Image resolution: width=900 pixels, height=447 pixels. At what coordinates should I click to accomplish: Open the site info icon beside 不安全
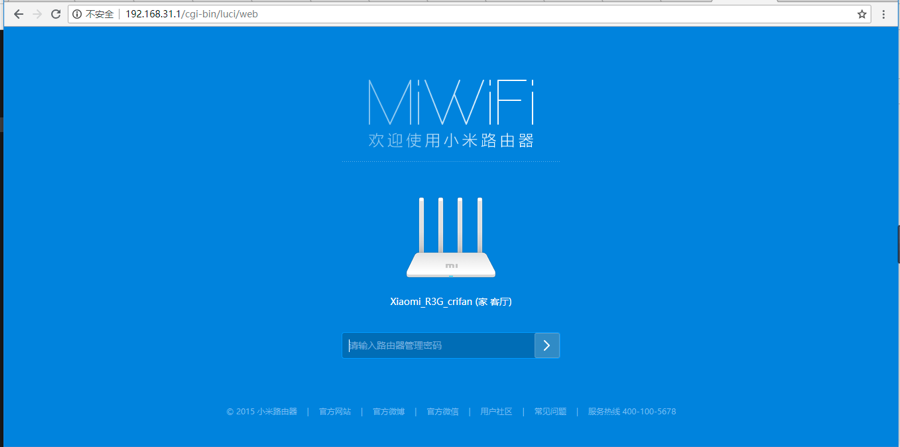[x=77, y=14]
